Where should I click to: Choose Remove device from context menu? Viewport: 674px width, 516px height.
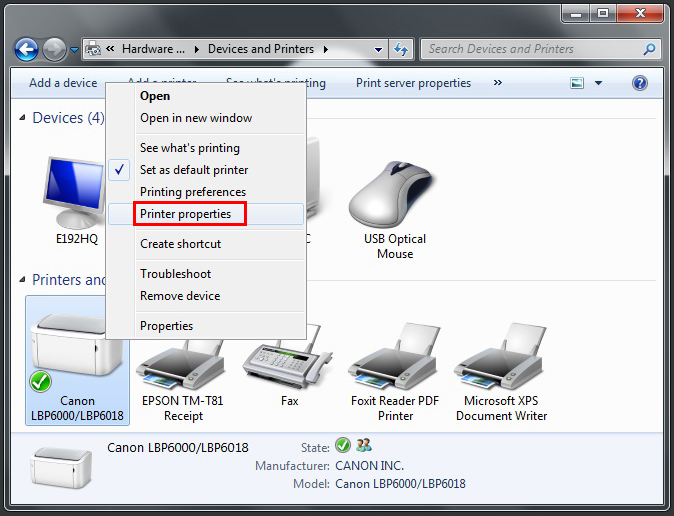[206, 296]
